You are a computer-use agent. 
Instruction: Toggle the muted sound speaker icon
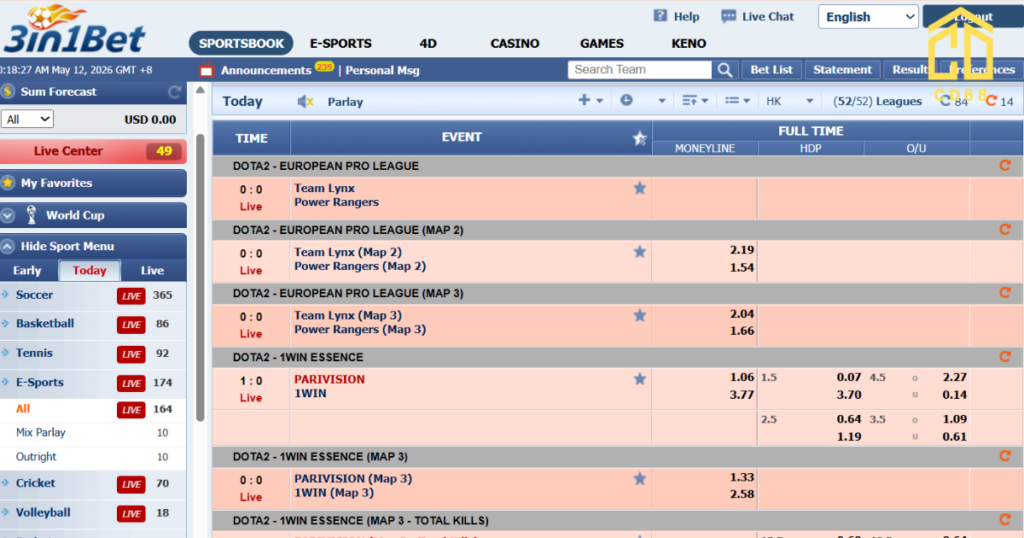(x=305, y=101)
